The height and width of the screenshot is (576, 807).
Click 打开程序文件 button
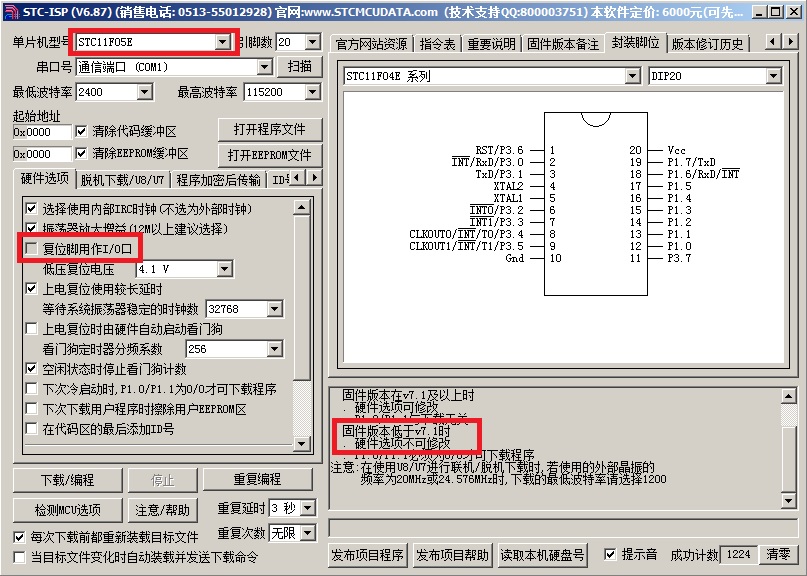click(x=270, y=129)
